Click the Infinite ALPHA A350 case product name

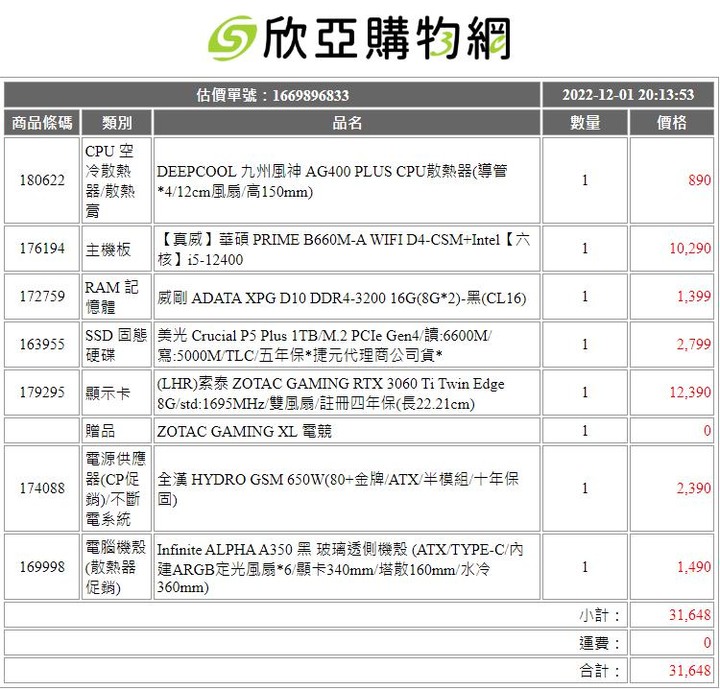(x=340, y=568)
